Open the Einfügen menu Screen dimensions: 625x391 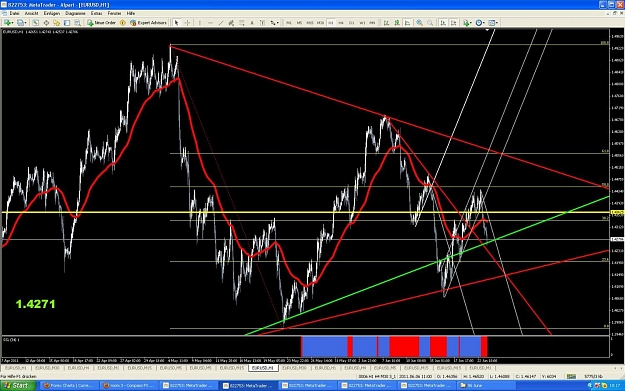click(51, 13)
